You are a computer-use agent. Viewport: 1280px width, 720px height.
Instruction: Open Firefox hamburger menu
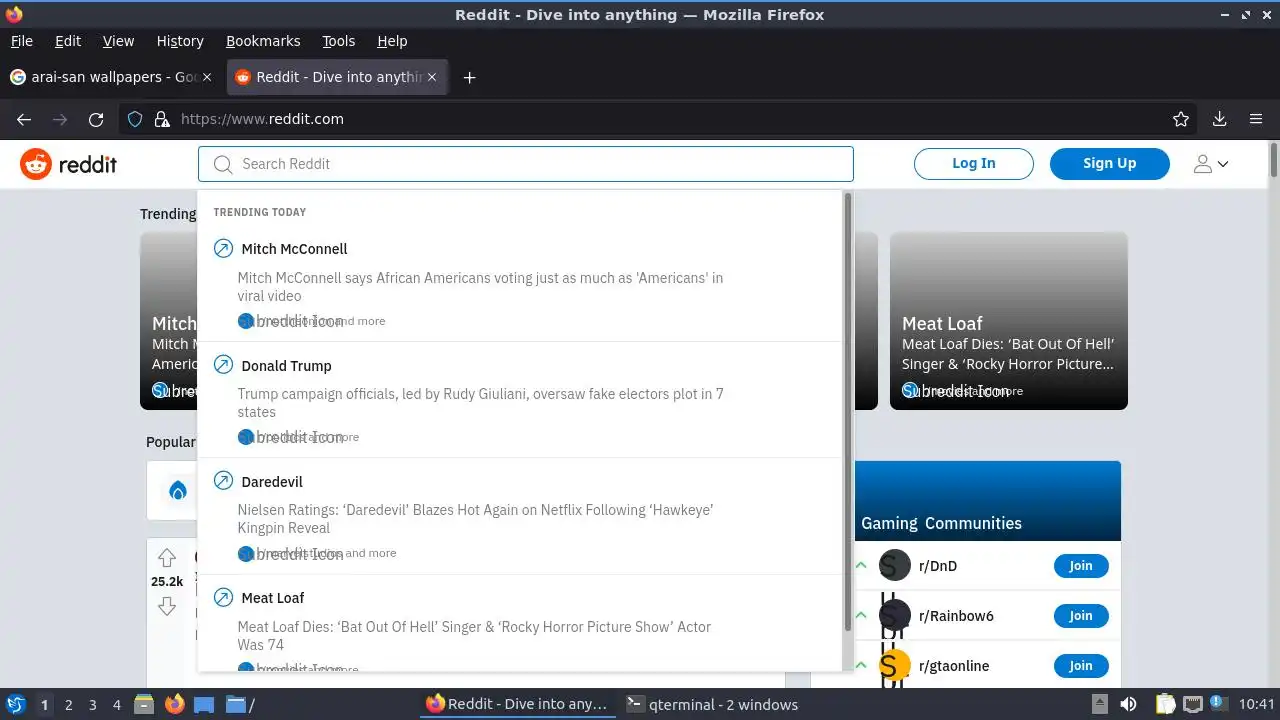1256,119
